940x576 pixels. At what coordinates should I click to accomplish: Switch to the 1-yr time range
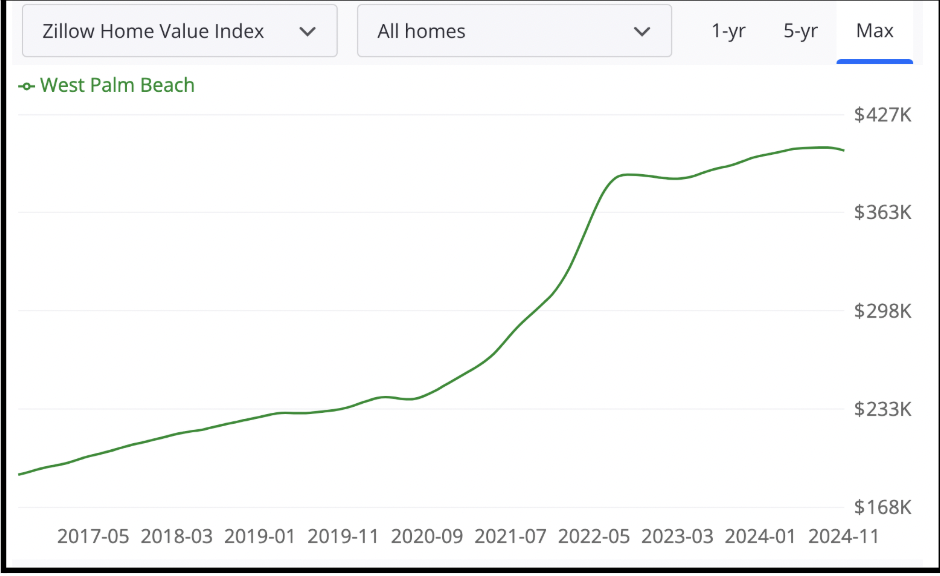coord(728,31)
